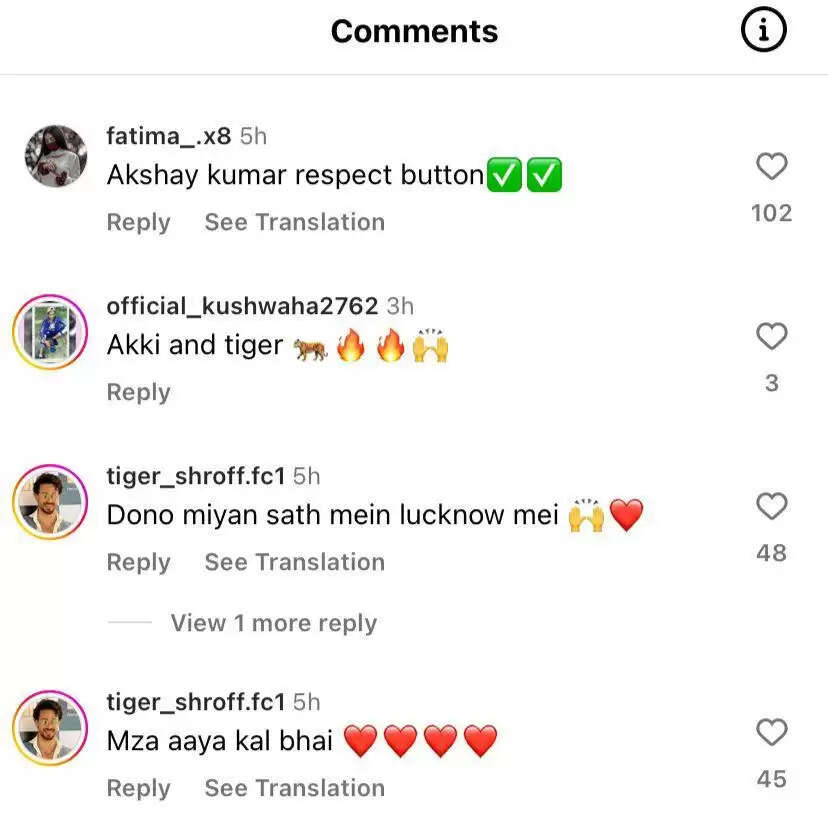Like the "Dono miyan sath" comment
Screen dimensions: 828x819
771,507
